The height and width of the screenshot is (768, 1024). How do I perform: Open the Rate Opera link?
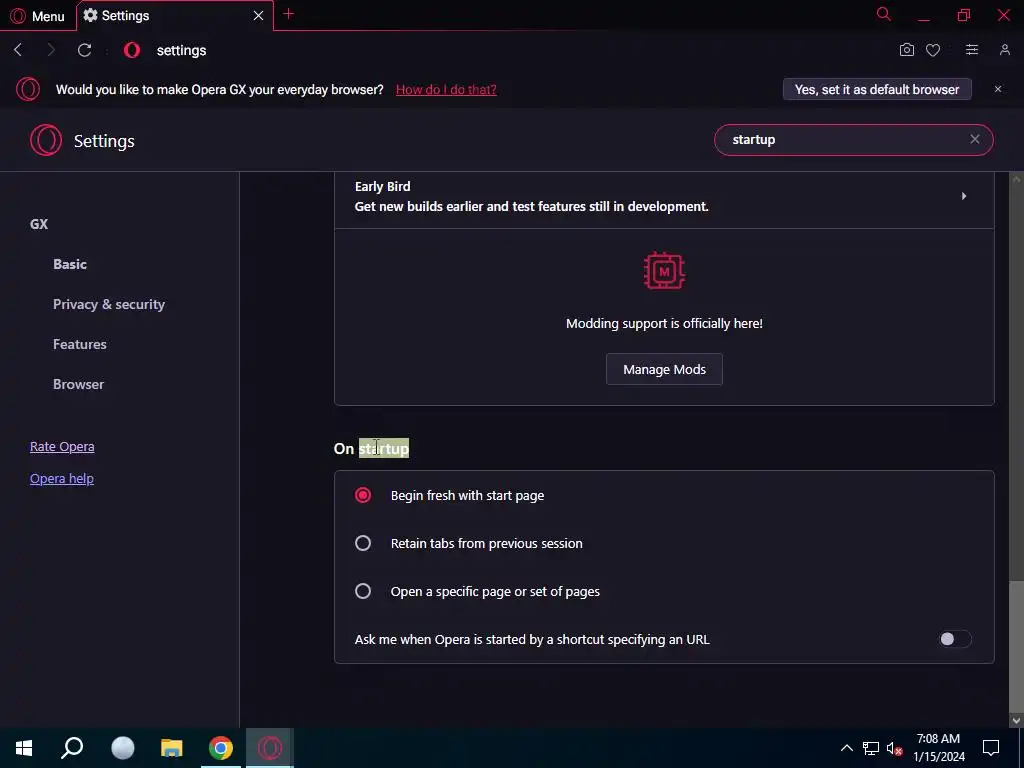(62, 447)
